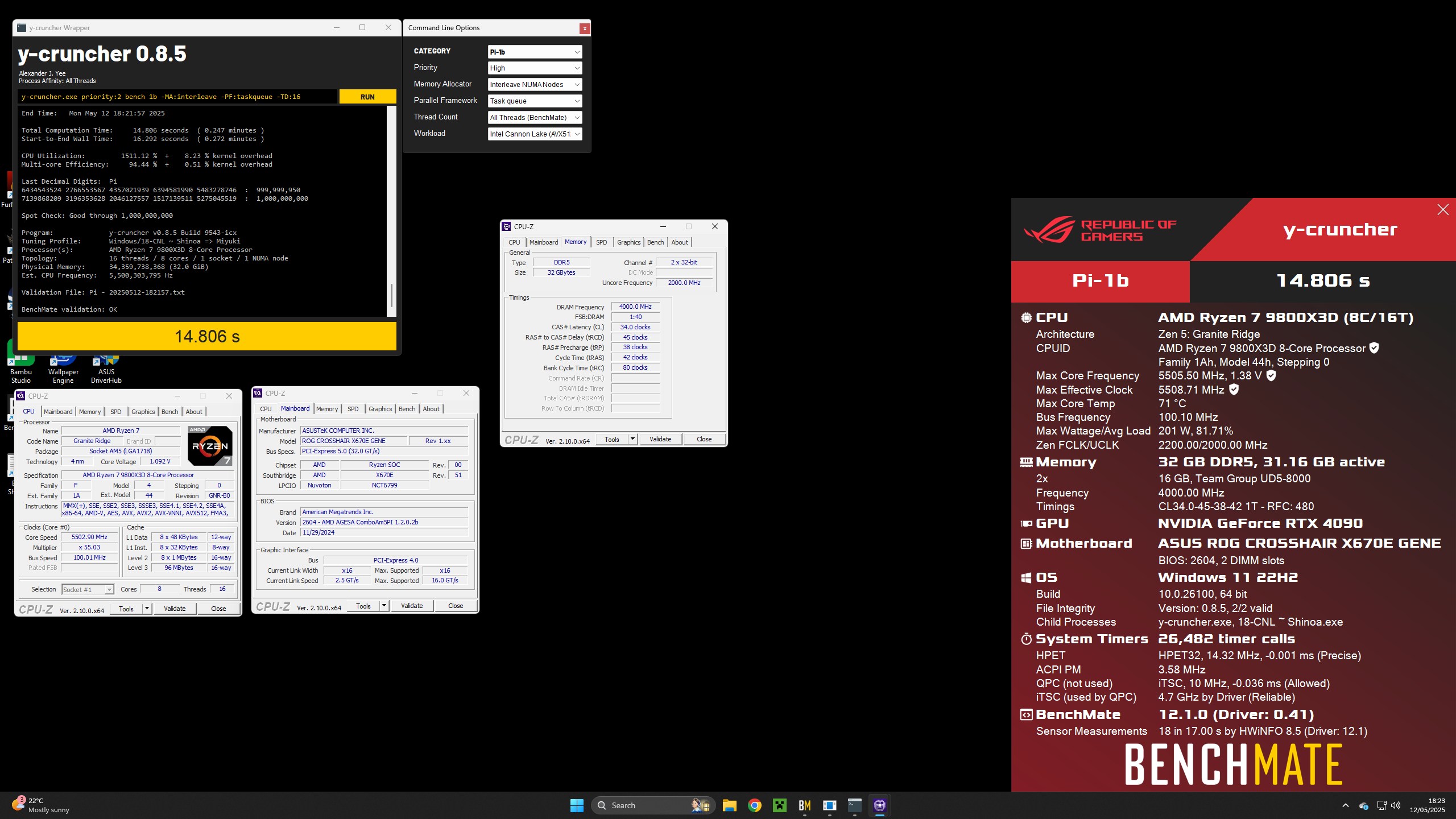Click the y-cruncher command line text field

coord(177,97)
